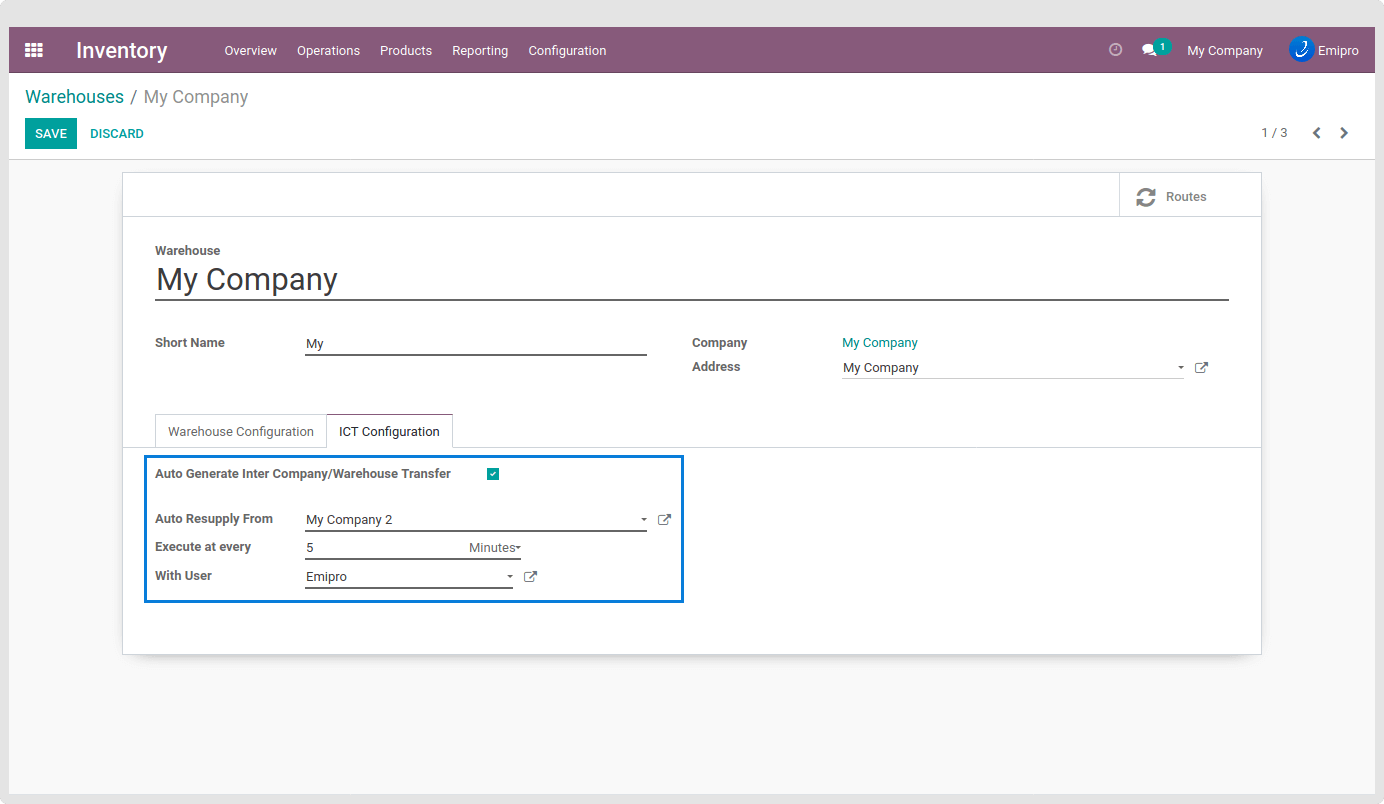Click the SAVE button

pyautogui.click(x=51, y=134)
